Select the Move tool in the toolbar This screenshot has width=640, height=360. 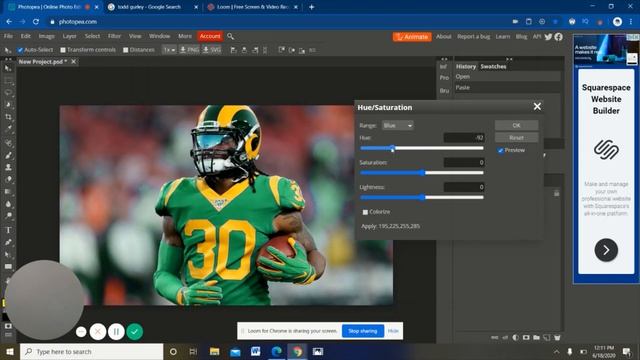coord(8,68)
